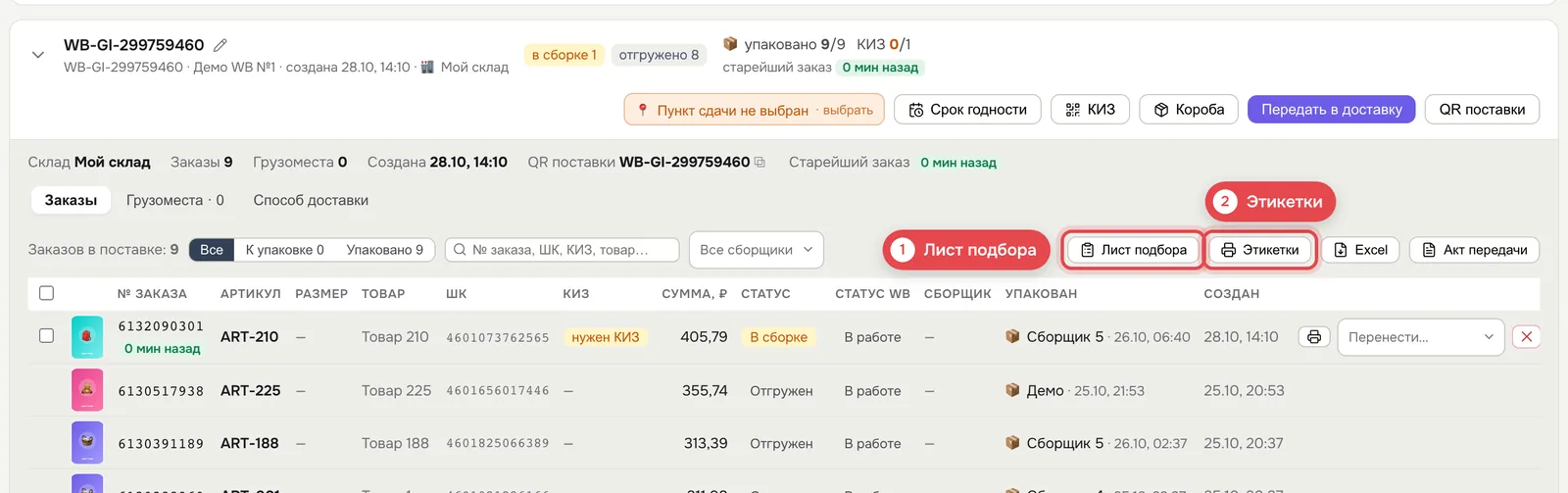
Task: Sort by '№ ЗАКАЗА' column header
Action: point(152,294)
